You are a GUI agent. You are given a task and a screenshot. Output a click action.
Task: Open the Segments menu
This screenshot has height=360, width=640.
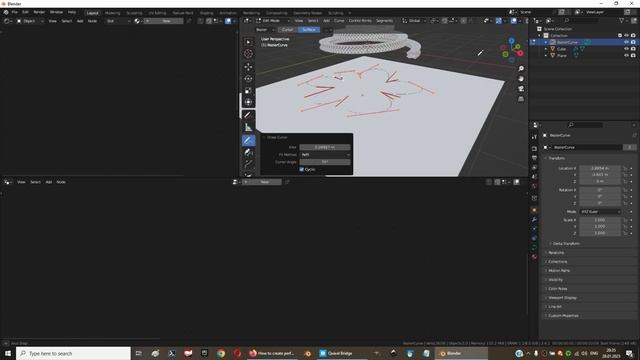click(384, 20)
